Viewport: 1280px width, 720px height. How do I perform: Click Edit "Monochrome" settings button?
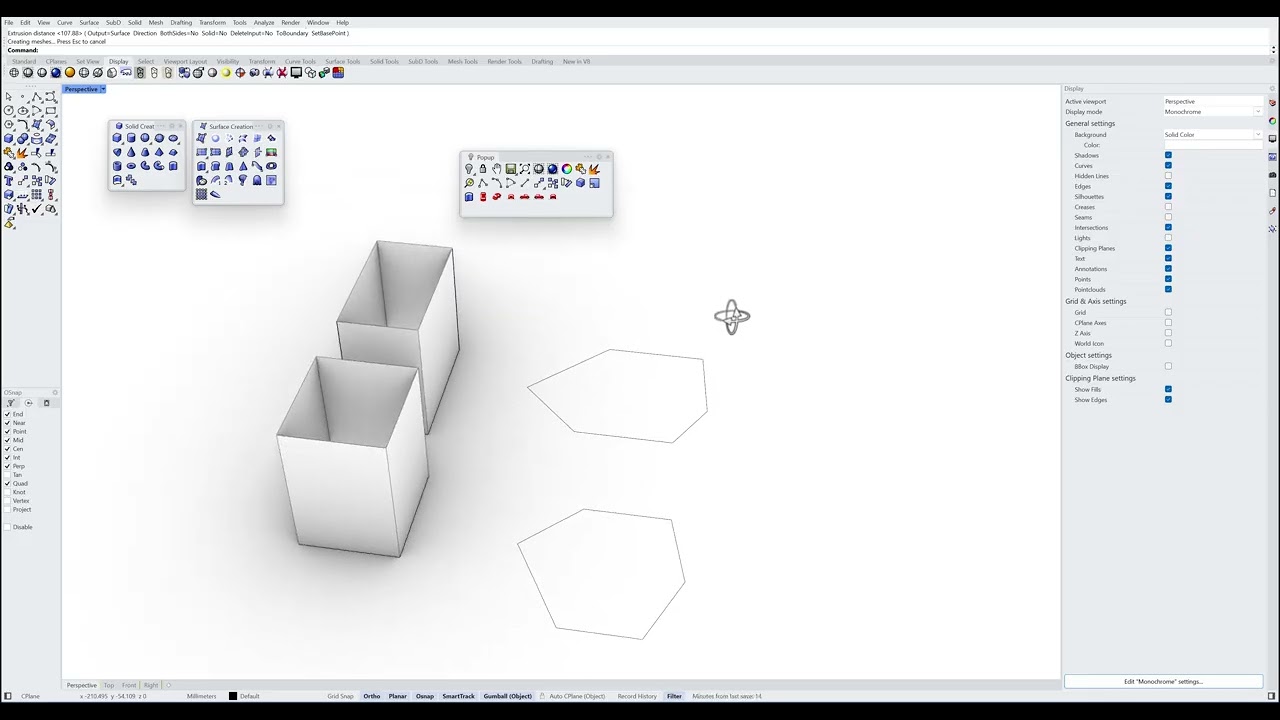tap(1163, 681)
